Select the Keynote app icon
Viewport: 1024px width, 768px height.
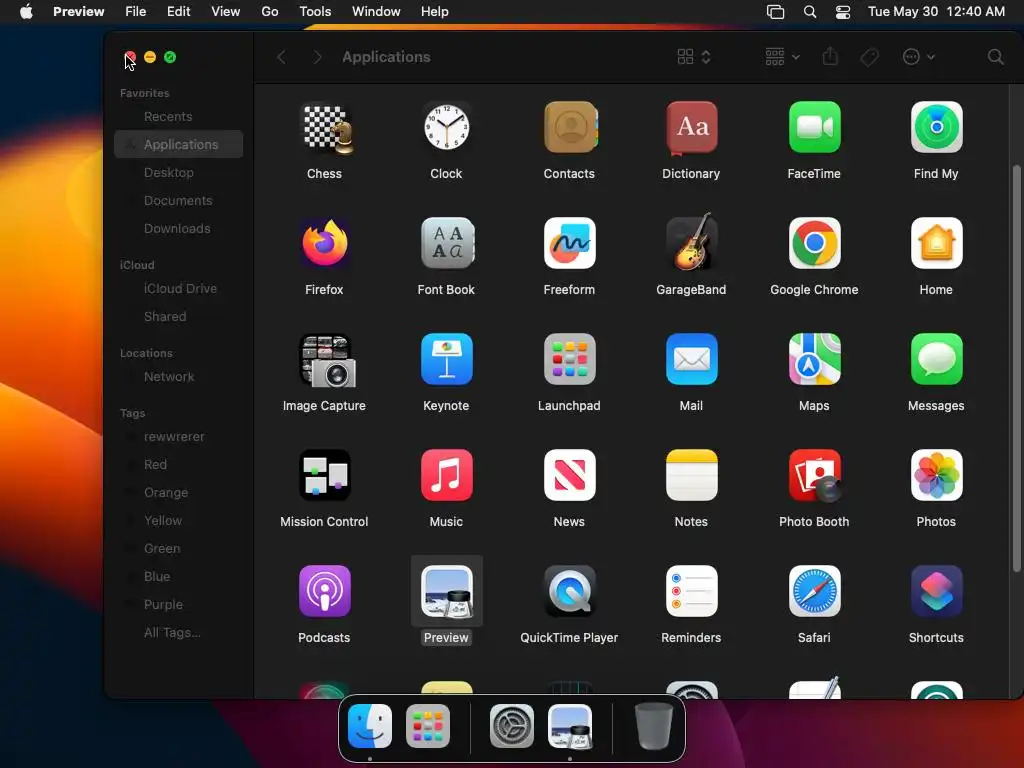point(446,359)
